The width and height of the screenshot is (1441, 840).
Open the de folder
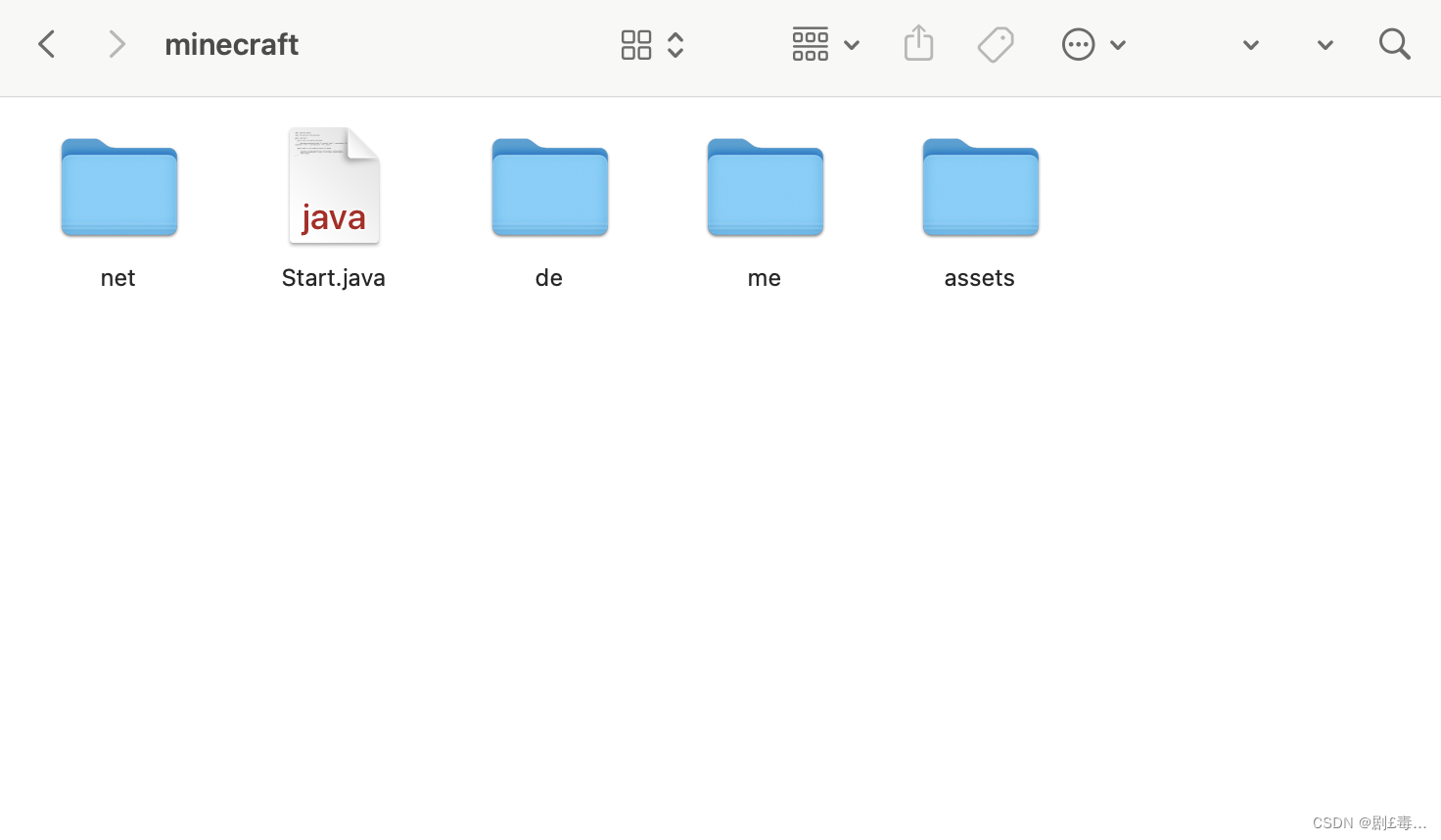tap(549, 188)
